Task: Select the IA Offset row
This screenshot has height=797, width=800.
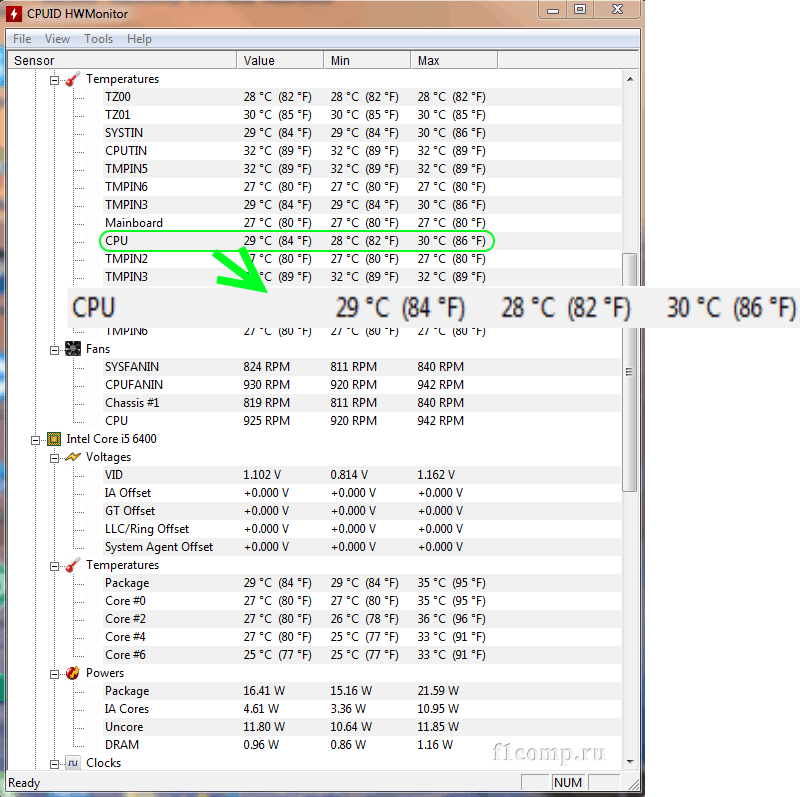Action: coord(362,493)
